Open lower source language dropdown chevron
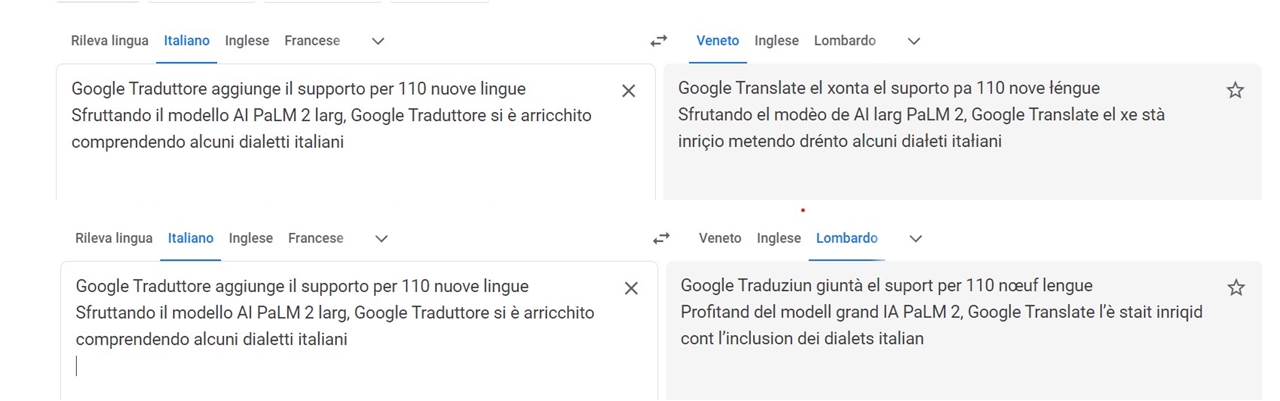Viewport: 1280px width, 401px height. pyautogui.click(x=381, y=238)
